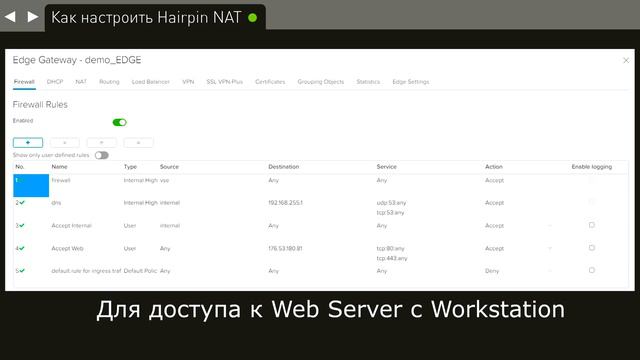Click destination 192.168.255.1 in dns rule

[x=285, y=202]
